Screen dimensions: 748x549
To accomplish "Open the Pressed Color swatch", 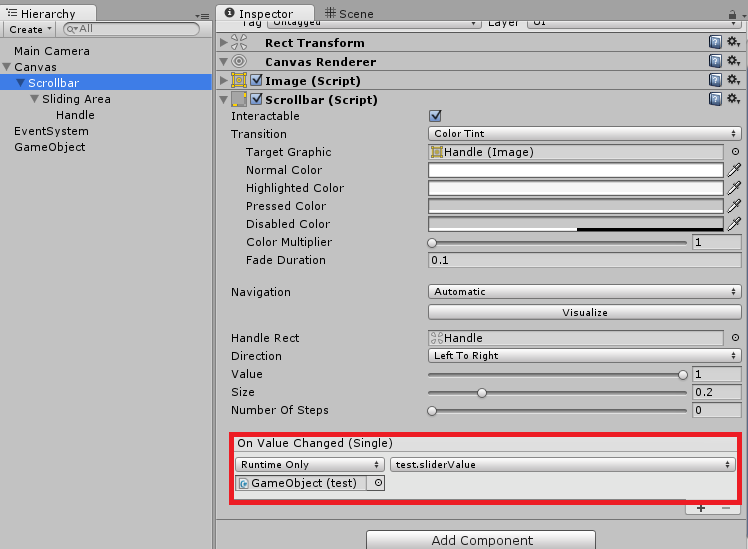I will click(576, 206).
